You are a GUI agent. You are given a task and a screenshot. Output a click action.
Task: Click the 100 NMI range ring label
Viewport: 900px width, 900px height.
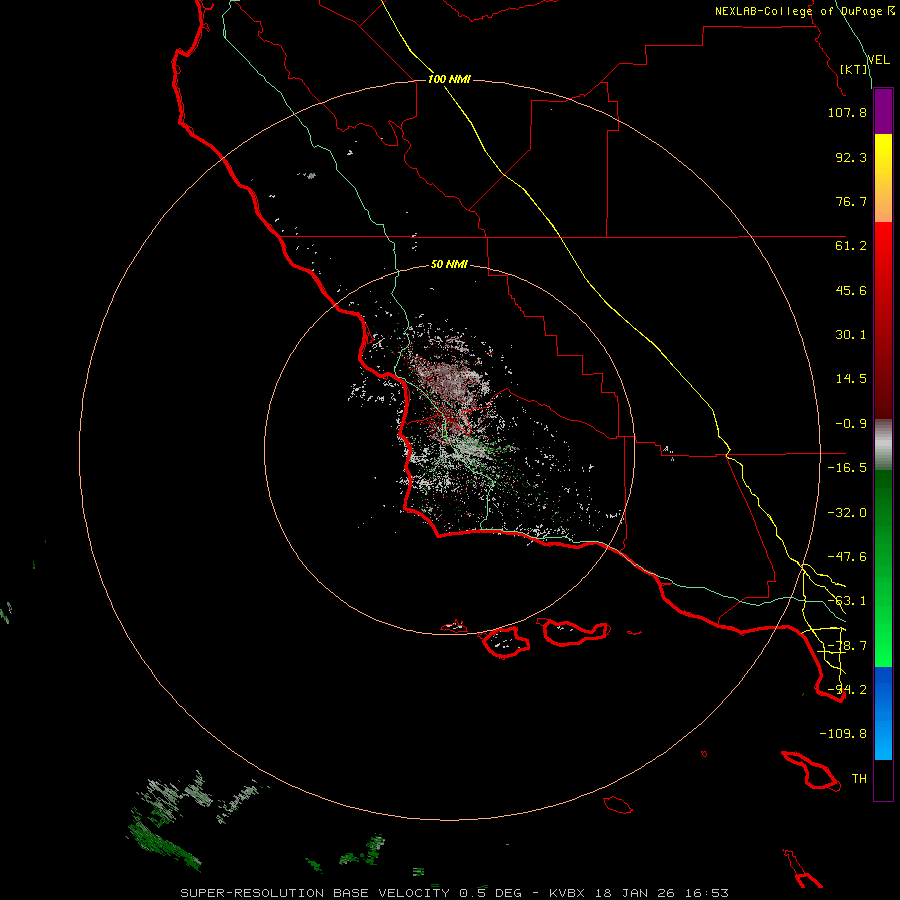click(449, 79)
